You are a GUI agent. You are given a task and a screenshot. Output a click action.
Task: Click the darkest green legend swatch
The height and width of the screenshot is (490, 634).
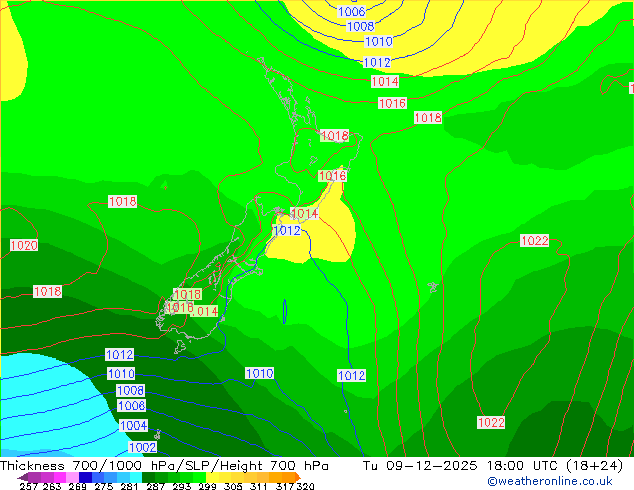(x=148, y=477)
